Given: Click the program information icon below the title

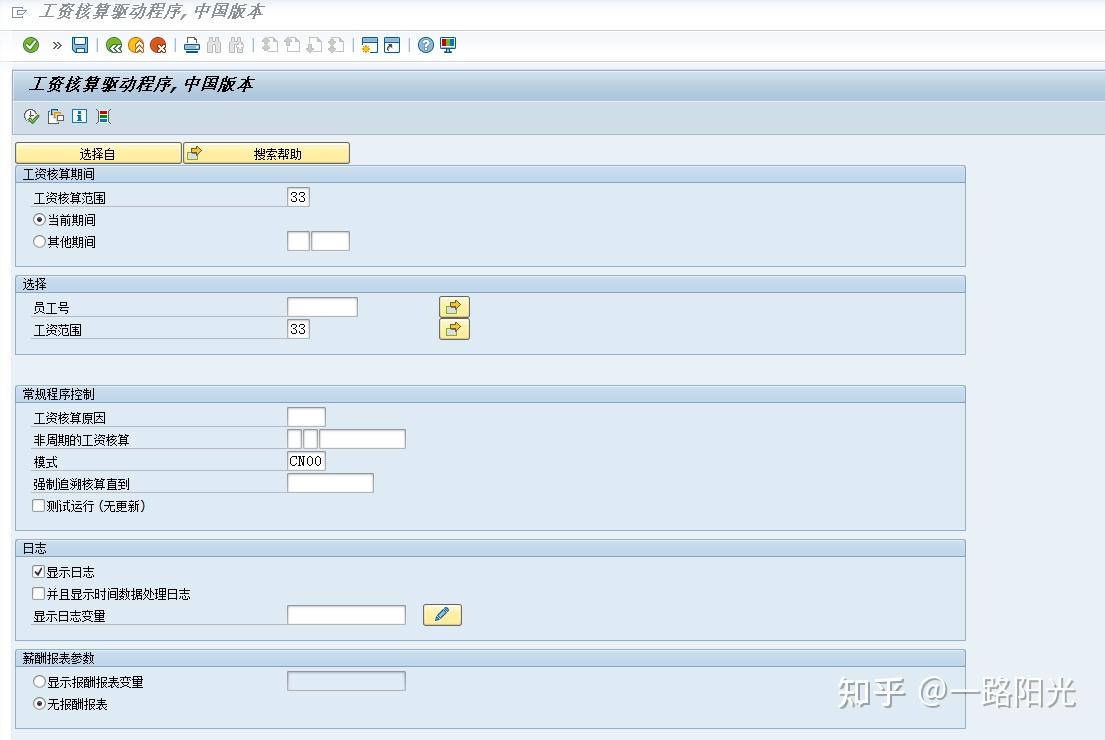Looking at the screenshot, I should (x=79, y=116).
